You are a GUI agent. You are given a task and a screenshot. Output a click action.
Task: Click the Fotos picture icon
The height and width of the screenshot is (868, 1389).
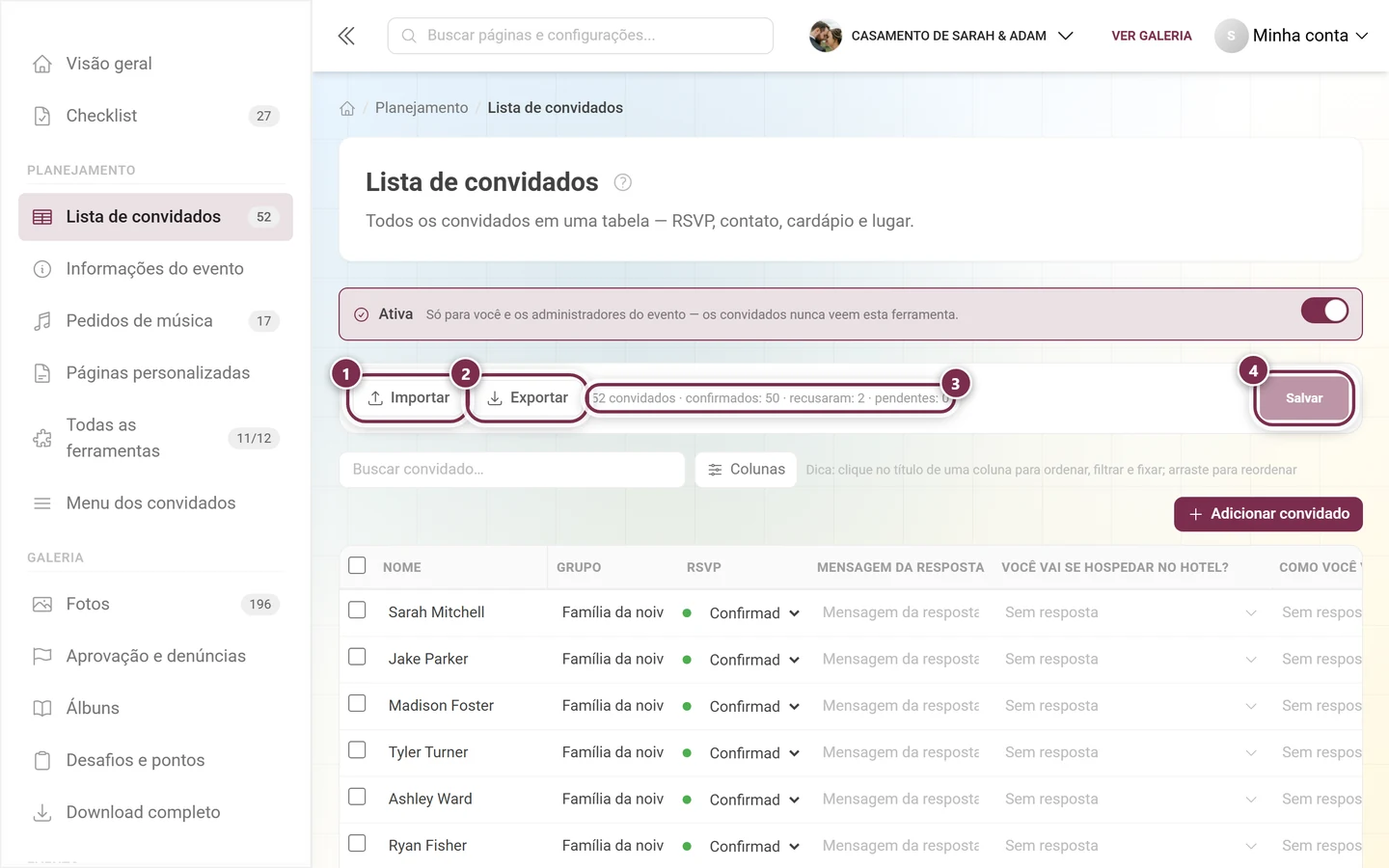(42, 605)
